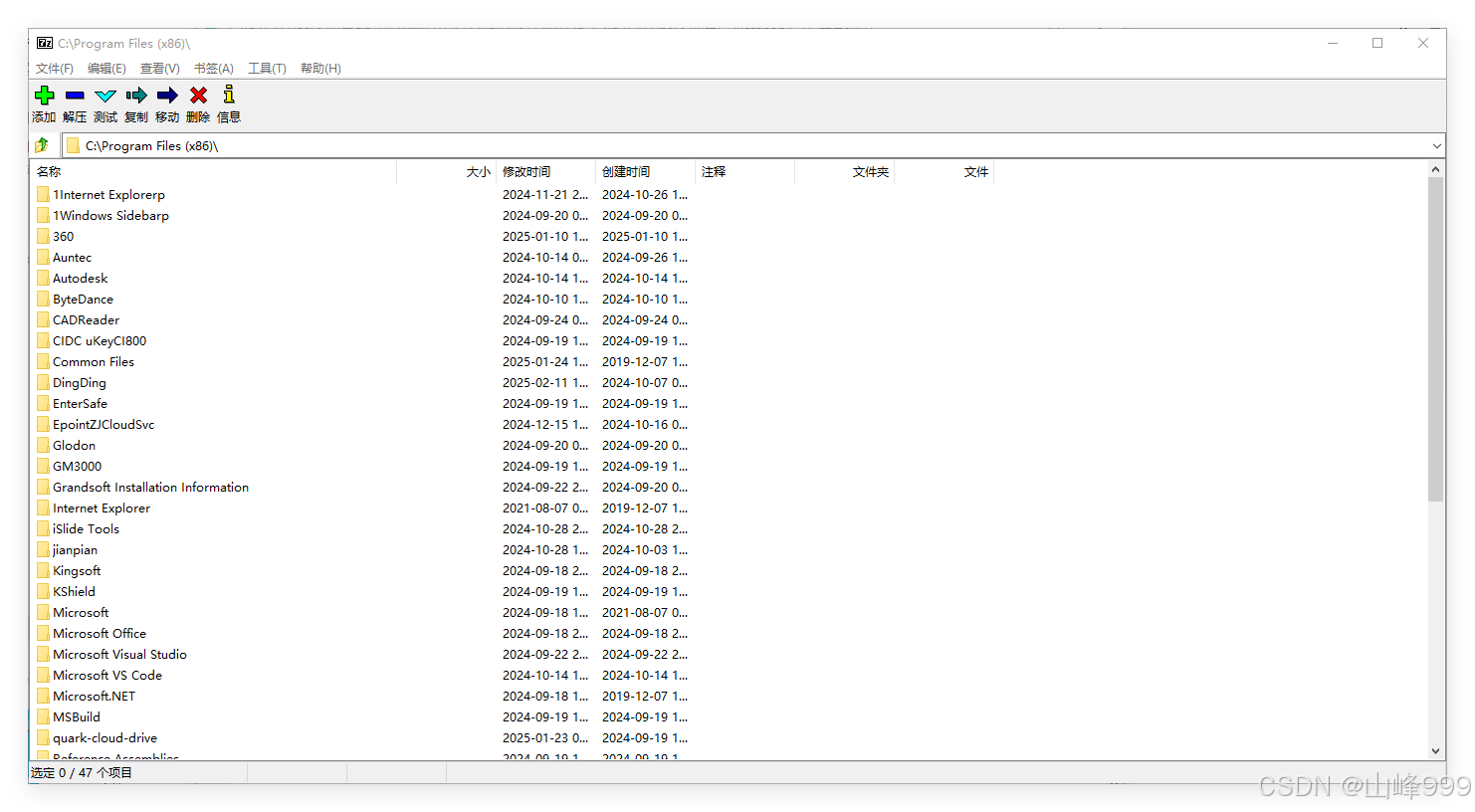The width and height of the screenshot is (1475, 812).
Task: Sort by the 名称 column header
Action: [214, 172]
